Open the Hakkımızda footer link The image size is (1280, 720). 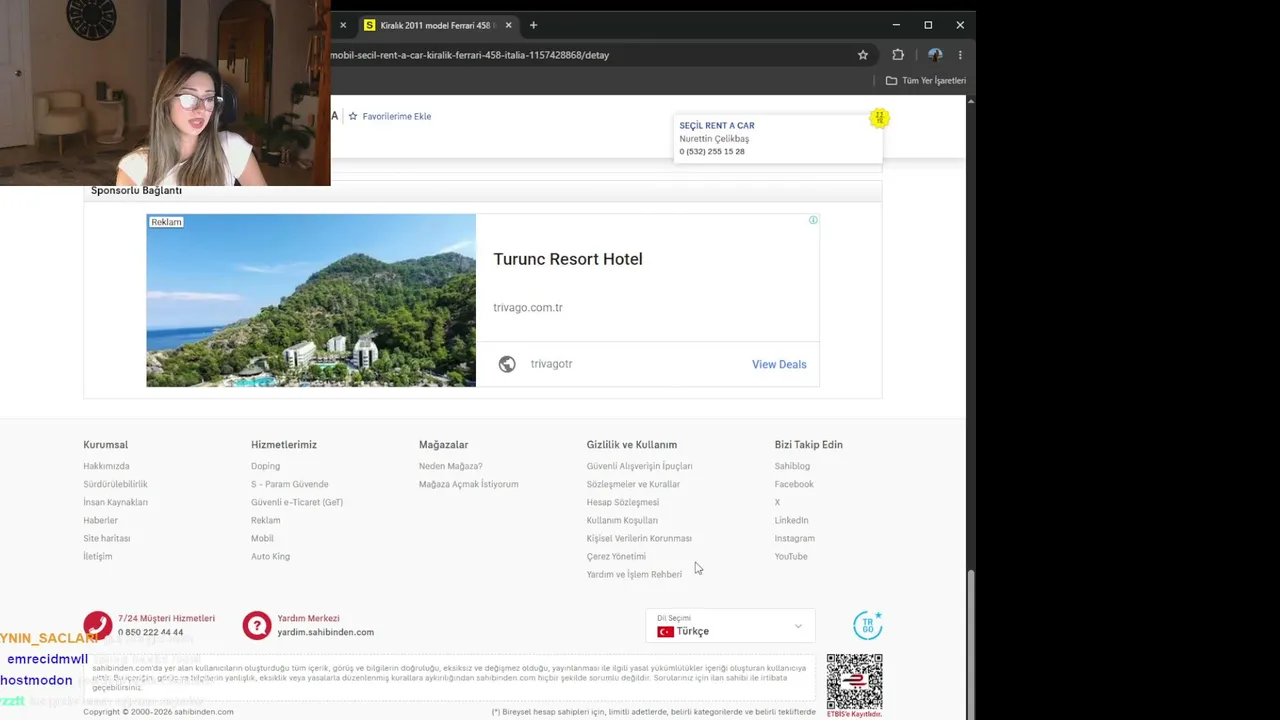pyautogui.click(x=106, y=466)
